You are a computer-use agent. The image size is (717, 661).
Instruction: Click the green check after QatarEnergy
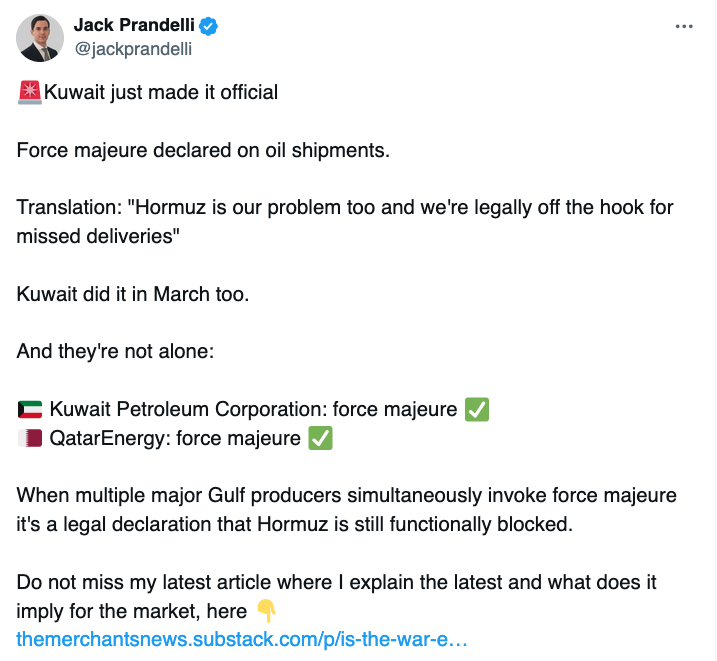[320, 438]
